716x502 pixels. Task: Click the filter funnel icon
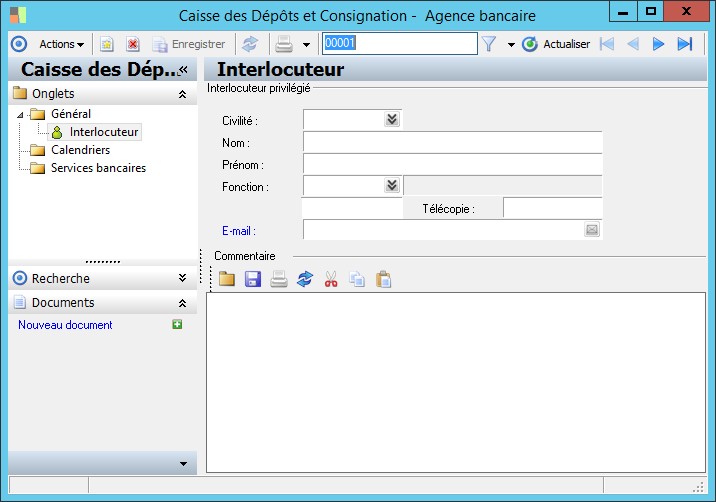pos(489,44)
